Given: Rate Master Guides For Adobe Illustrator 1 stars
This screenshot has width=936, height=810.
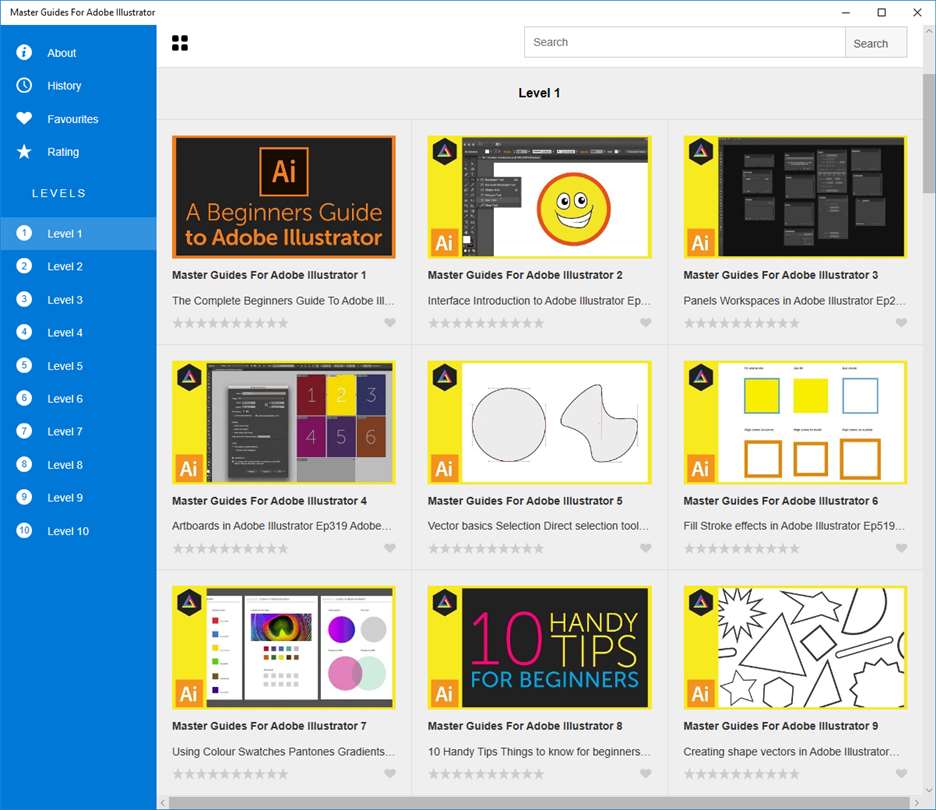Looking at the screenshot, I should click(230, 323).
